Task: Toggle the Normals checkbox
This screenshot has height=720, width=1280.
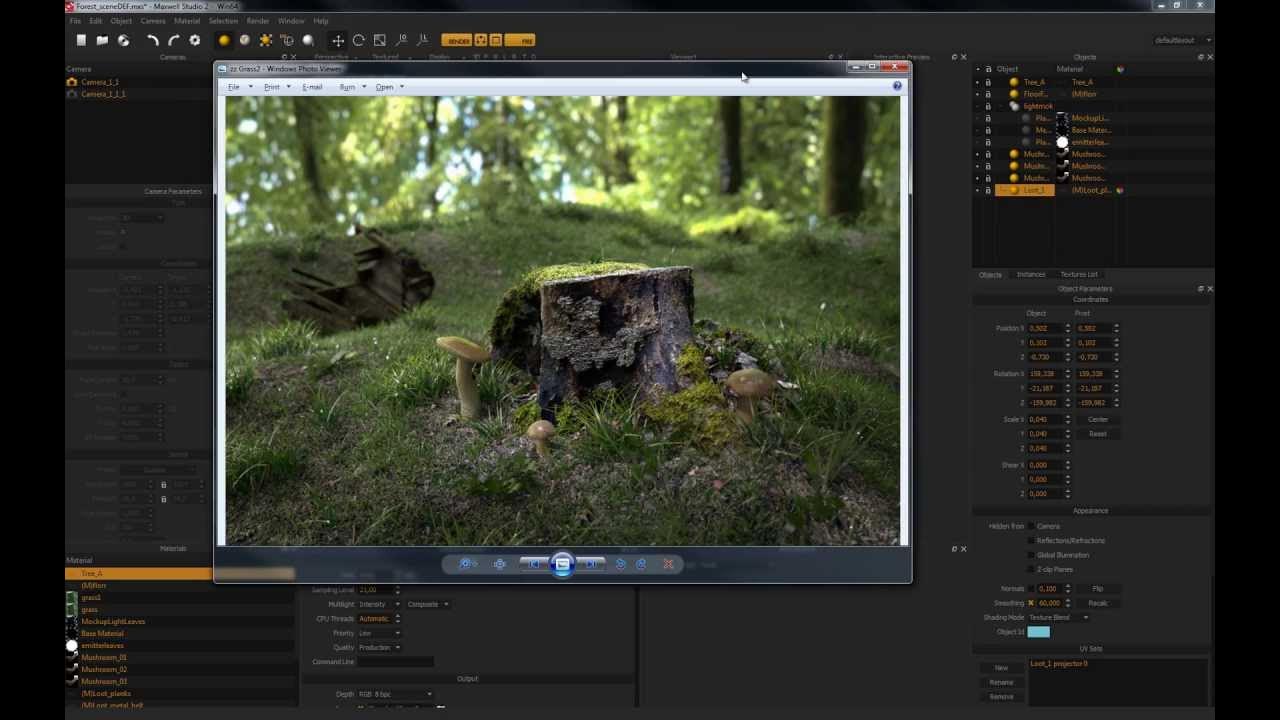Action: pos(1032,589)
